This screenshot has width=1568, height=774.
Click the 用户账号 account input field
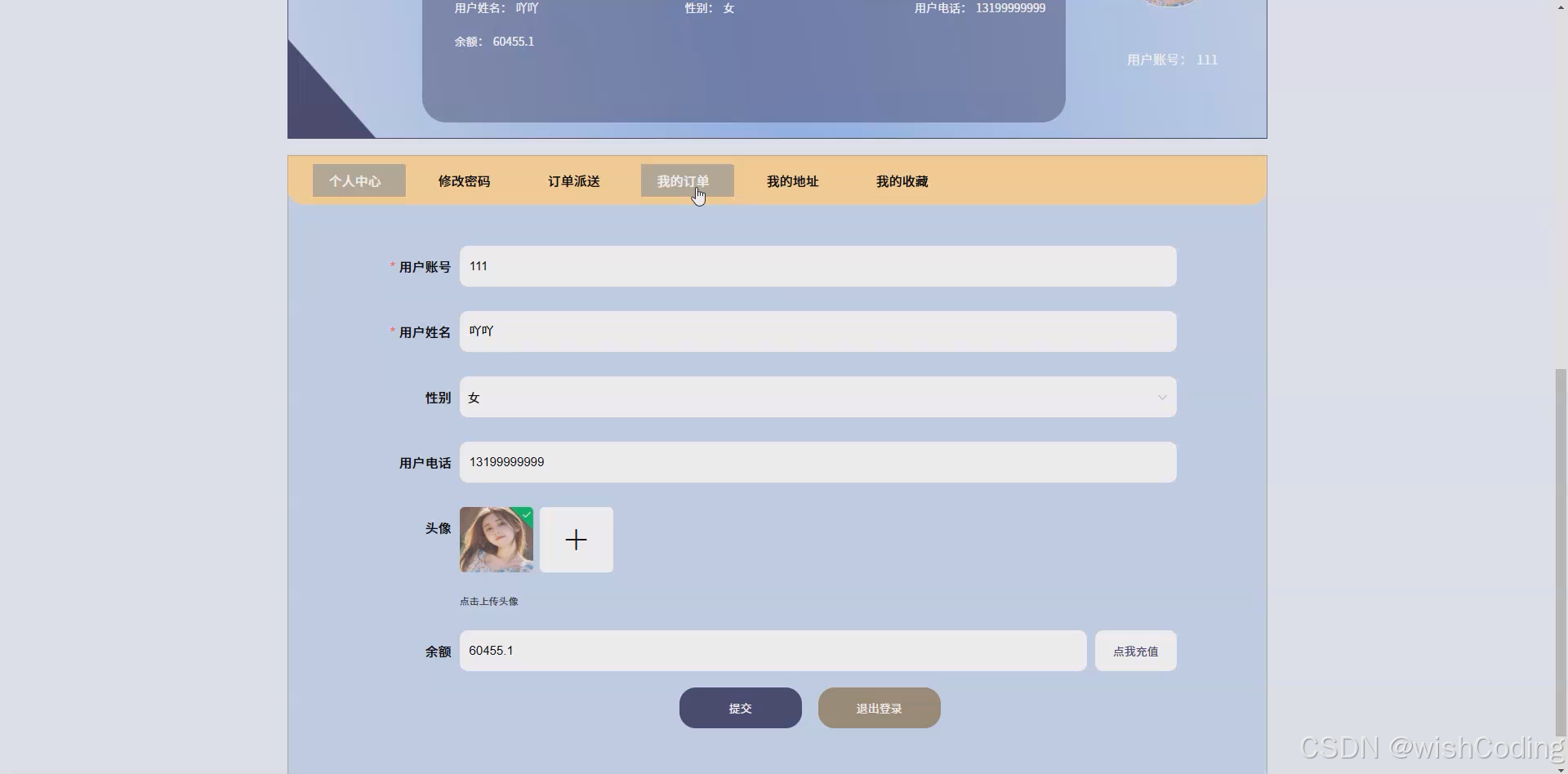coord(817,265)
